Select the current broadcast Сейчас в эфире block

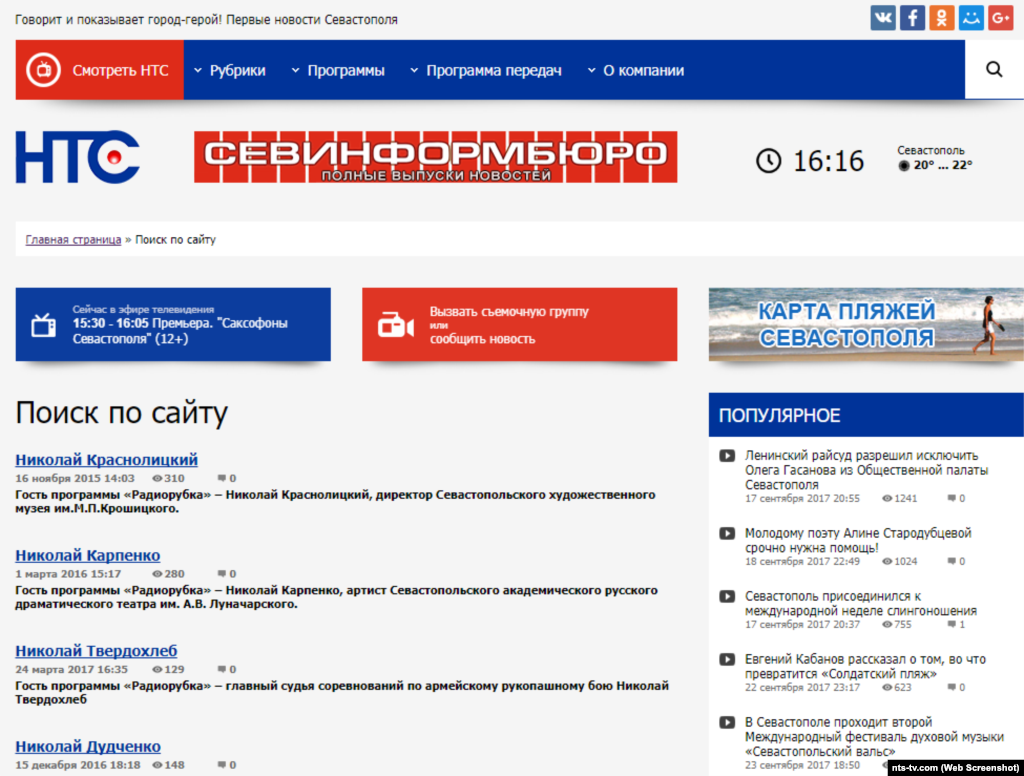click(172, 325)
